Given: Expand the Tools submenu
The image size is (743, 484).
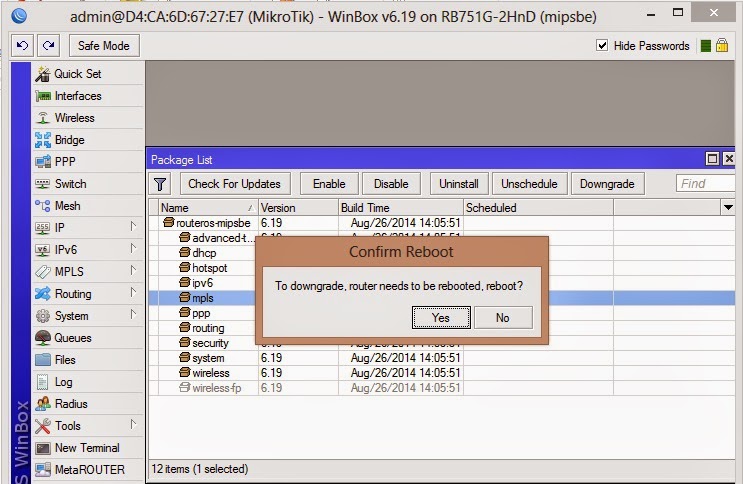Looking at the screenshot, I should tap(133, 425).
